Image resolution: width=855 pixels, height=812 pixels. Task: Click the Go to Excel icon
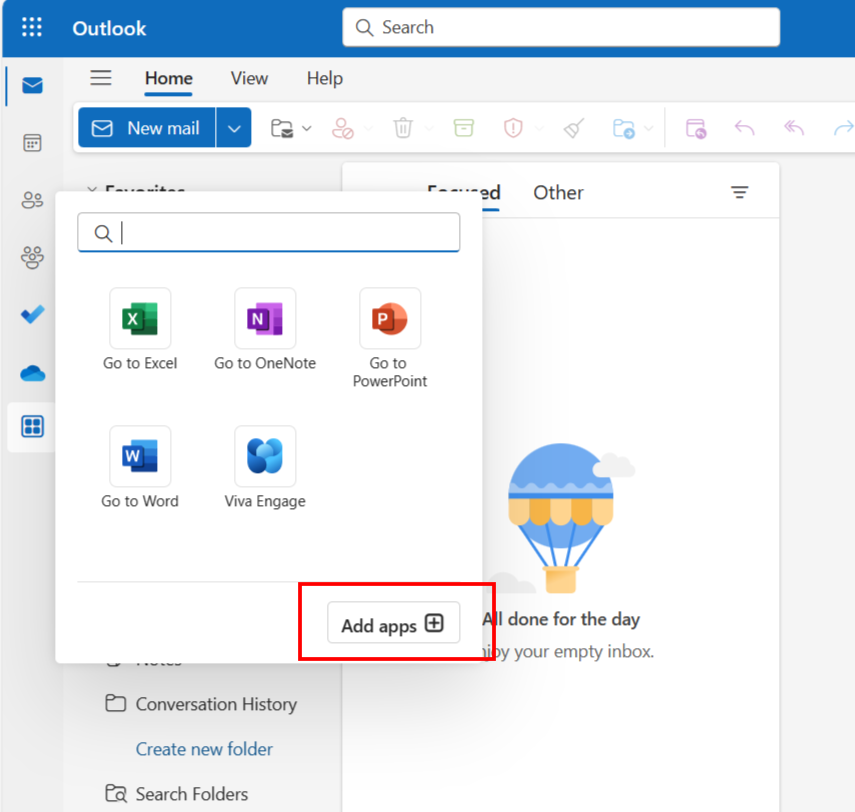(x=140, y=318)
